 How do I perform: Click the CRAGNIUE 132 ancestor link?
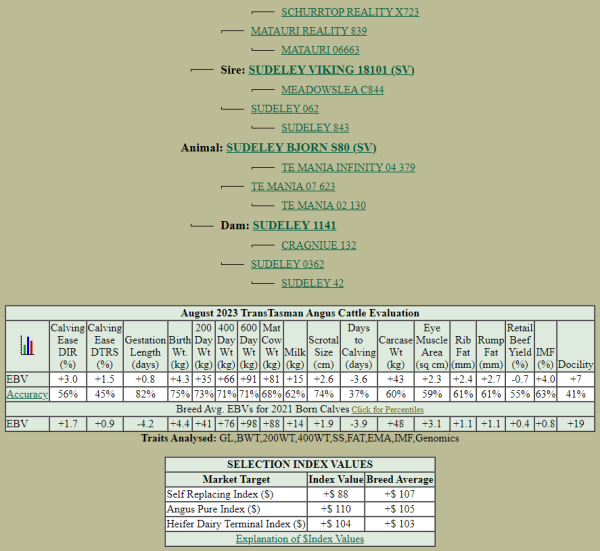pyautogui.click(x=318, y=245)
